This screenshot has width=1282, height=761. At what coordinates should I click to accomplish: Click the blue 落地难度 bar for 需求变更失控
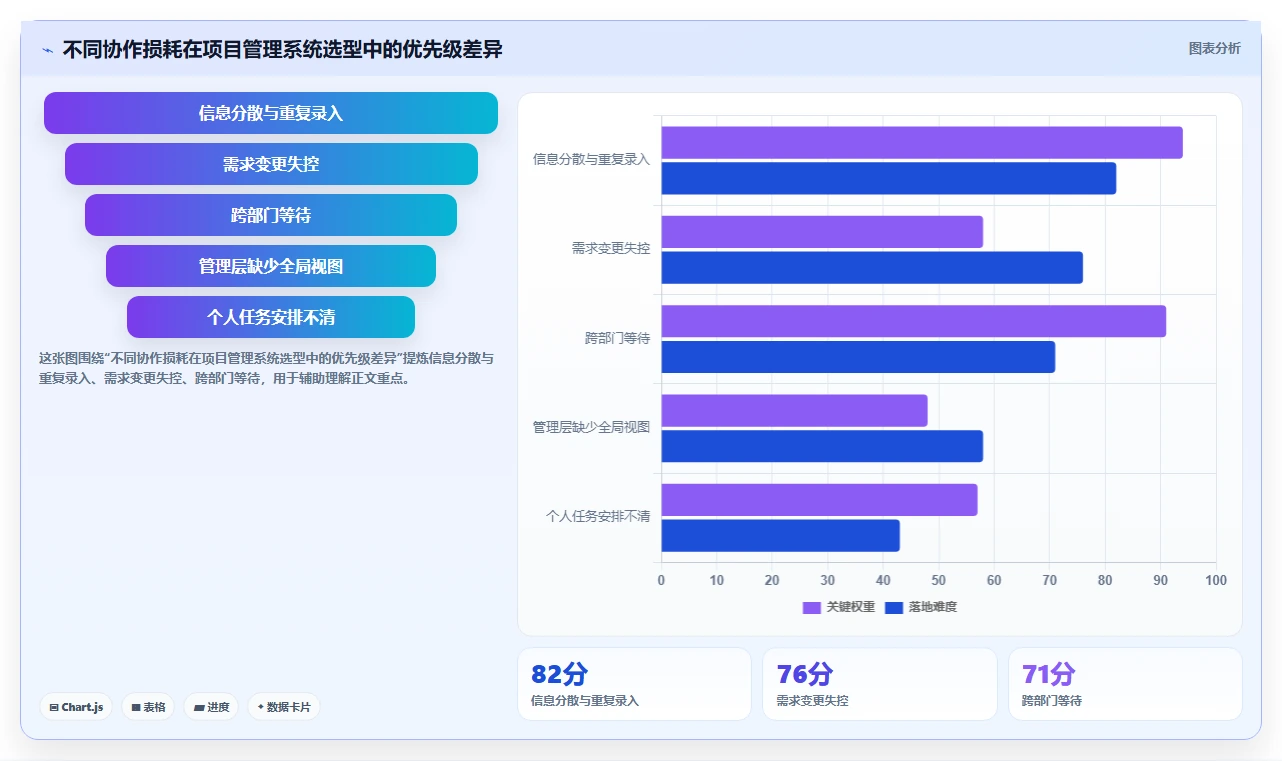872,268
